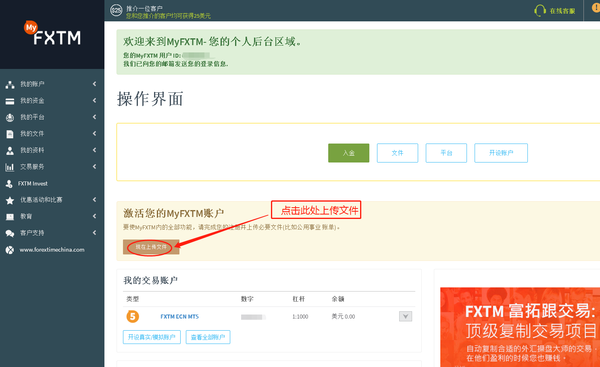This screenshot has width=600, height=367.
Task: Open the www.forextimechina.com link
Action: [x=52, y=250]
